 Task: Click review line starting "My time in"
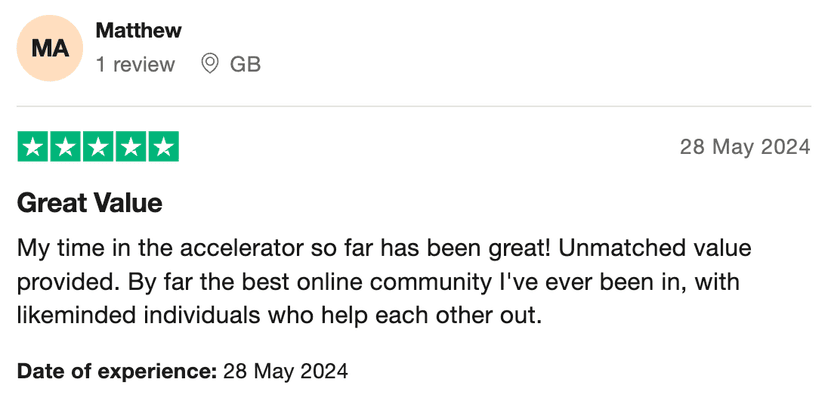384,247
